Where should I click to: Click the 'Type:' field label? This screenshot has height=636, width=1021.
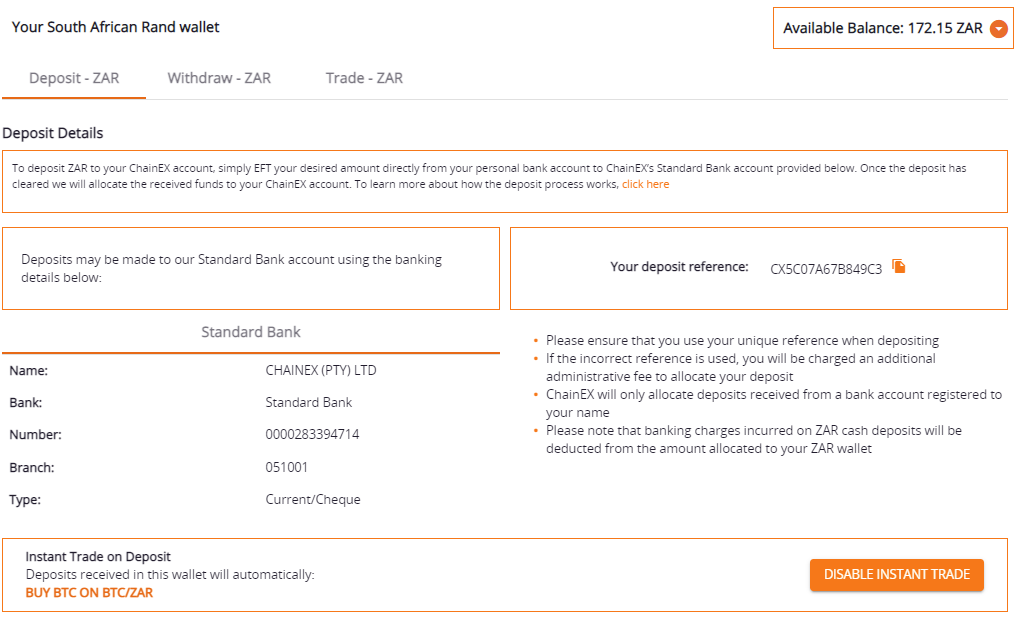coord(25,500)
